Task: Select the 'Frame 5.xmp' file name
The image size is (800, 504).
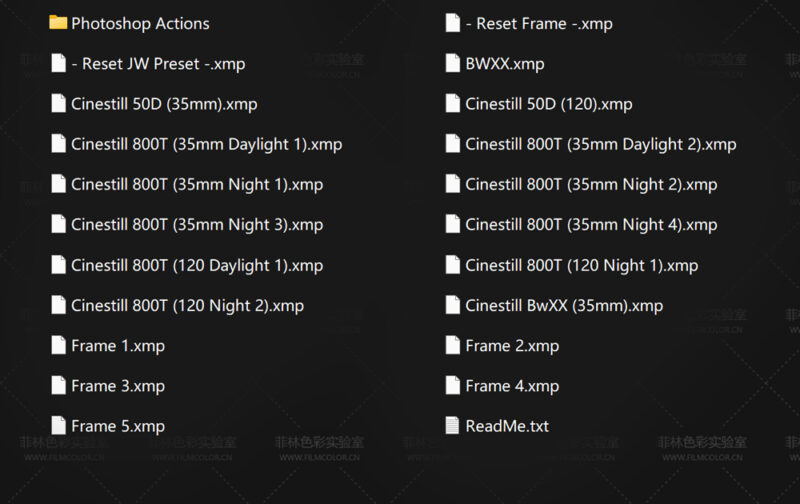Action: pyautogui.click(x=118, y=427)
